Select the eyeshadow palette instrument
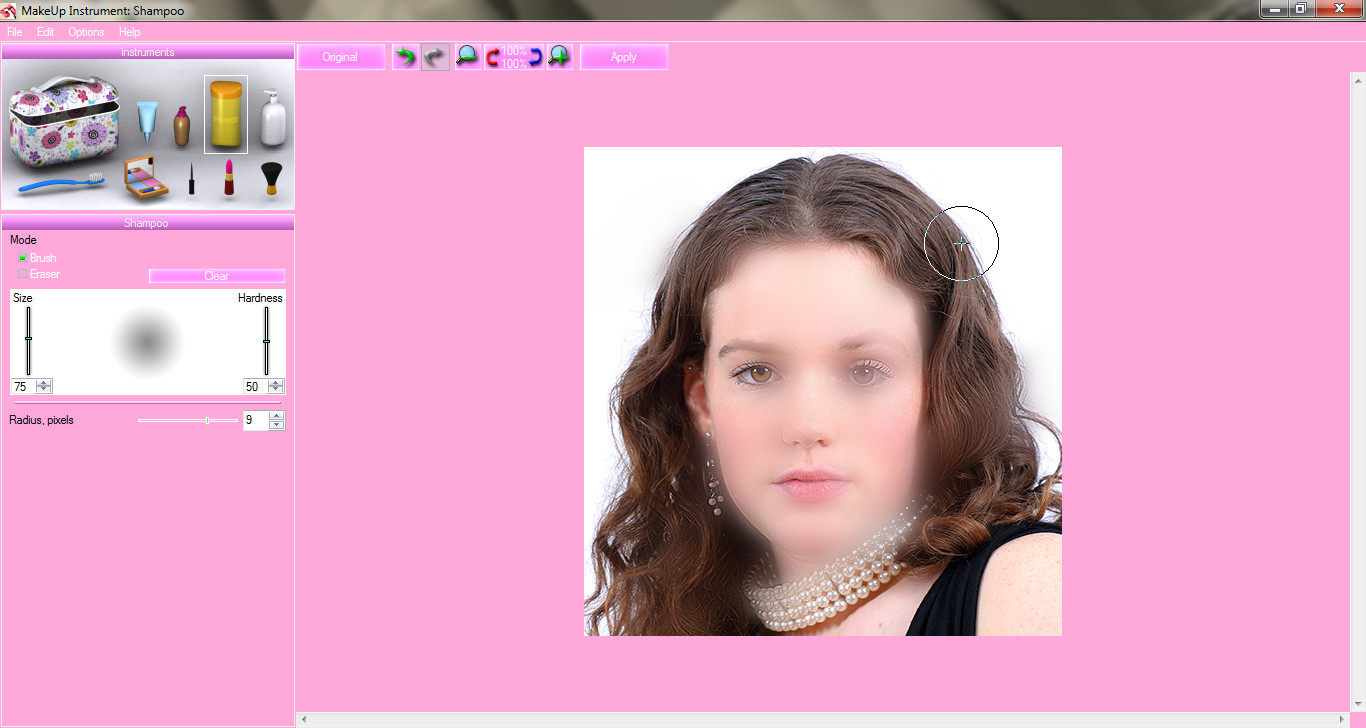Image resolution: width=1366 pixels, height=728 pixels. pyautogui.click(x=146, y=179)
